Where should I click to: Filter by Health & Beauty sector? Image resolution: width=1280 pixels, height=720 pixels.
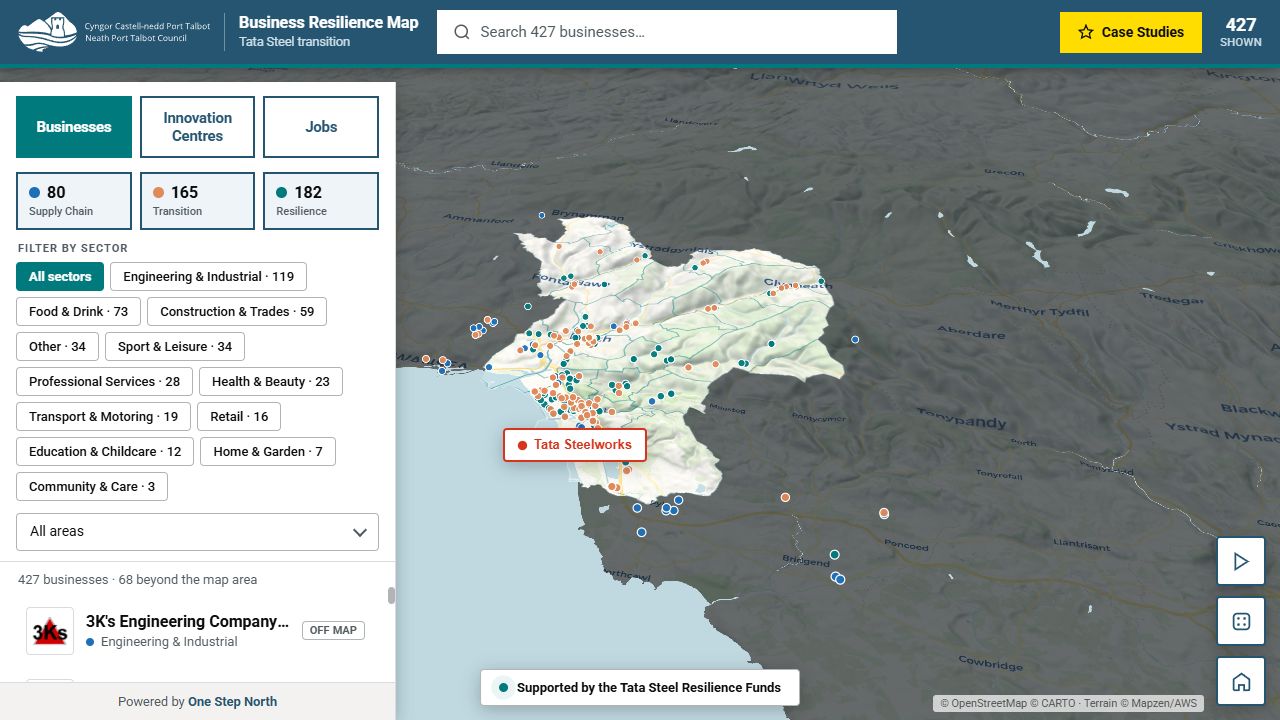(x=271, y=382)
